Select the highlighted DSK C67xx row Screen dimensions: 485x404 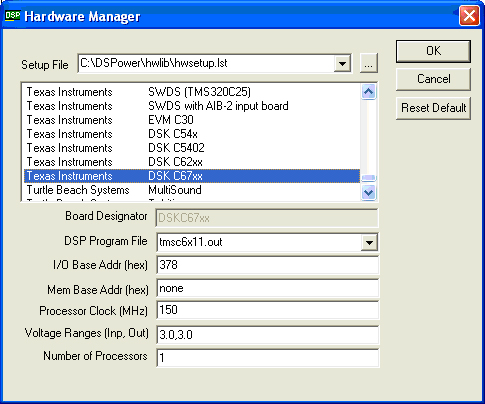click(192, 176)
